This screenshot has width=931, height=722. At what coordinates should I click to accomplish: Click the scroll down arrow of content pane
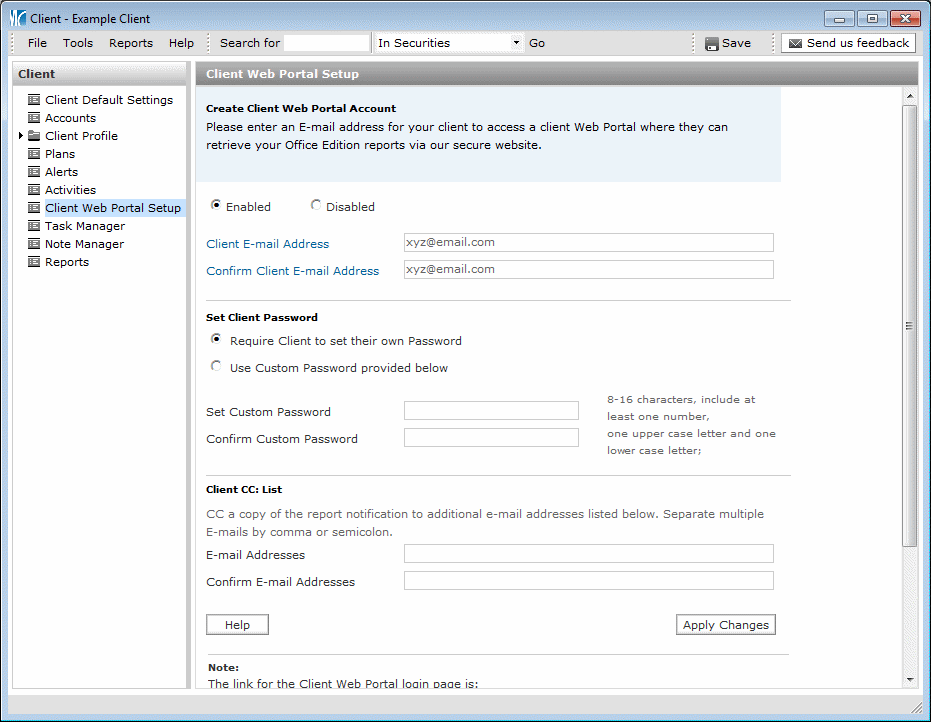[909, 679]
